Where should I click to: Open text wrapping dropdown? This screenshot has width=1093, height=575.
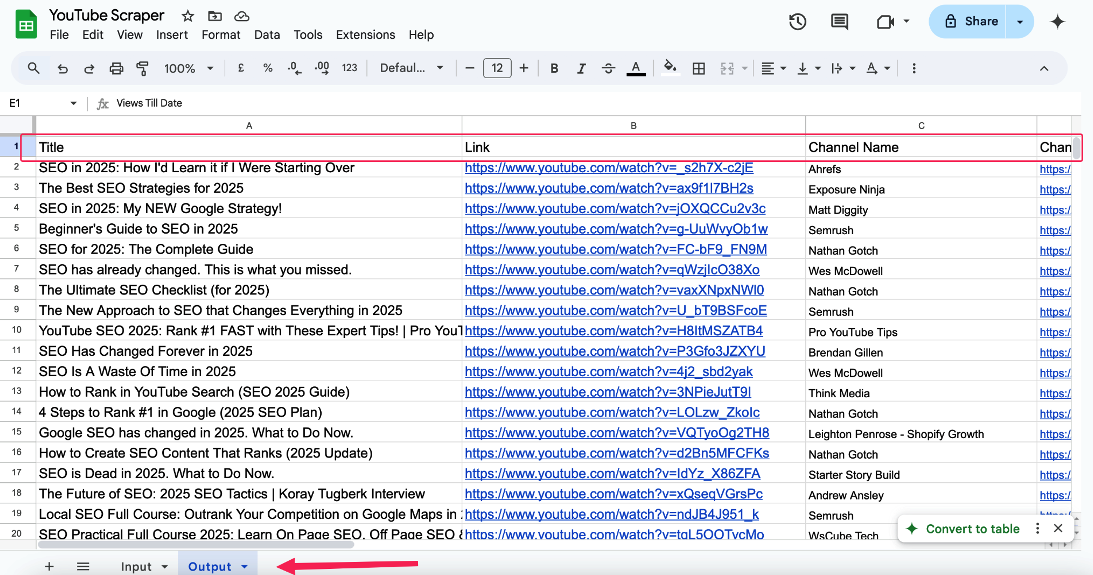(843, 68)
